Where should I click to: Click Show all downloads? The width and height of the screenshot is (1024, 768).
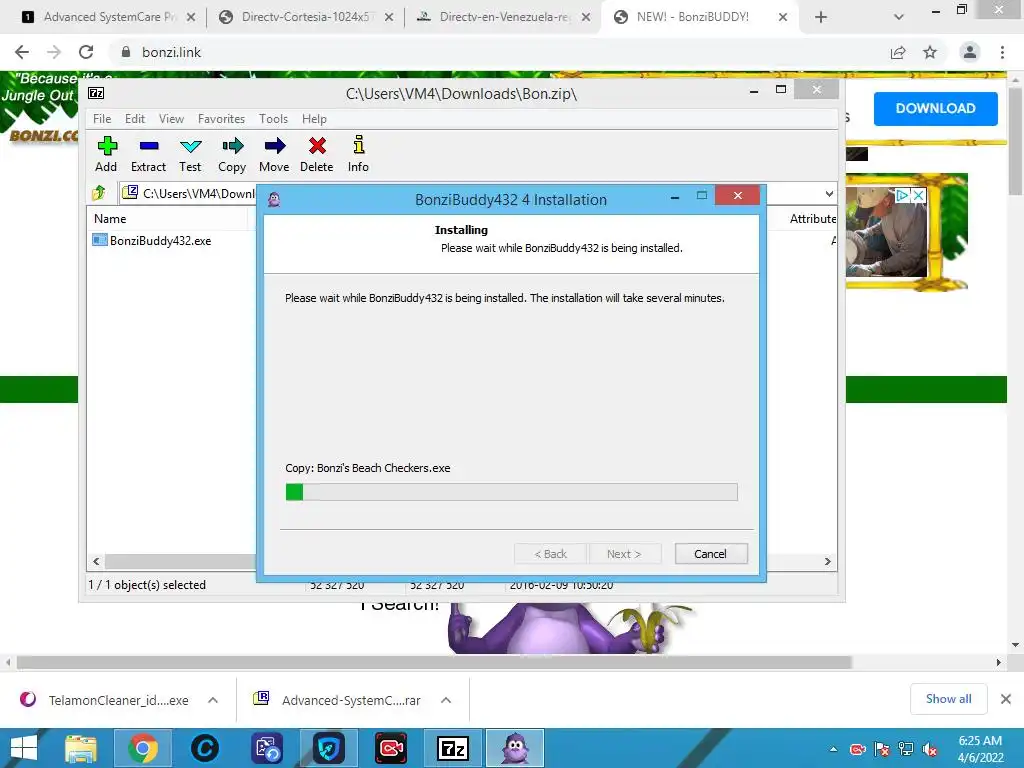click(948, 699)
